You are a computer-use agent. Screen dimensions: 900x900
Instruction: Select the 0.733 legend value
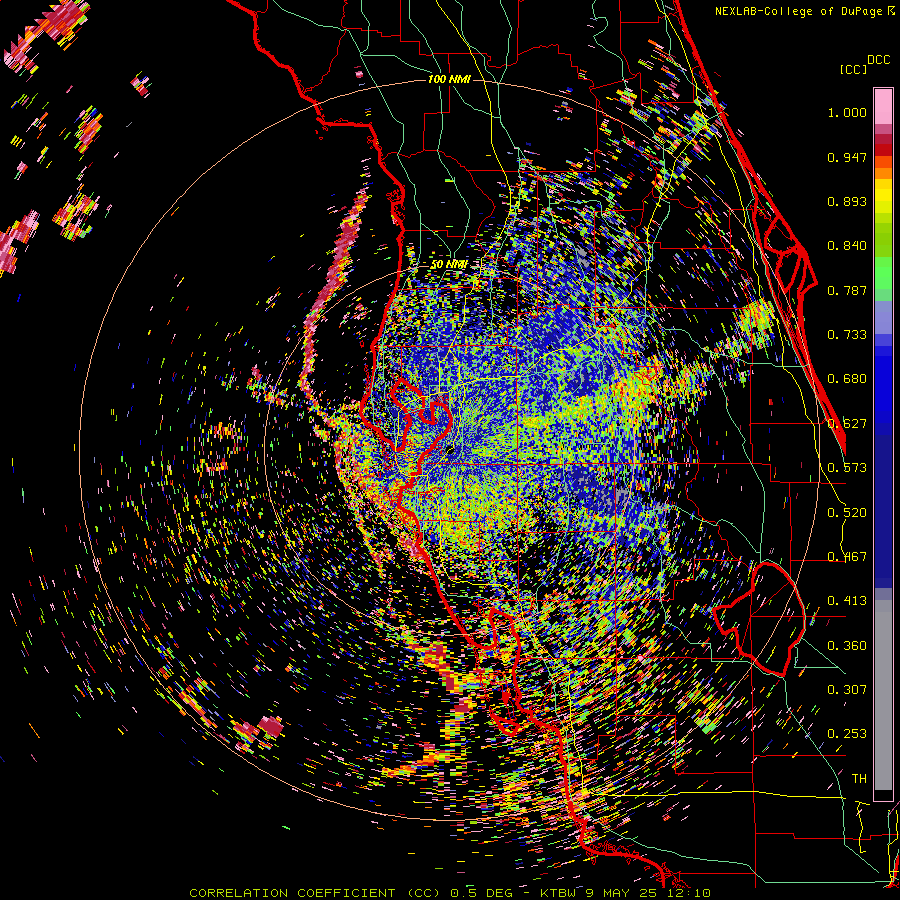pos(847,335)
